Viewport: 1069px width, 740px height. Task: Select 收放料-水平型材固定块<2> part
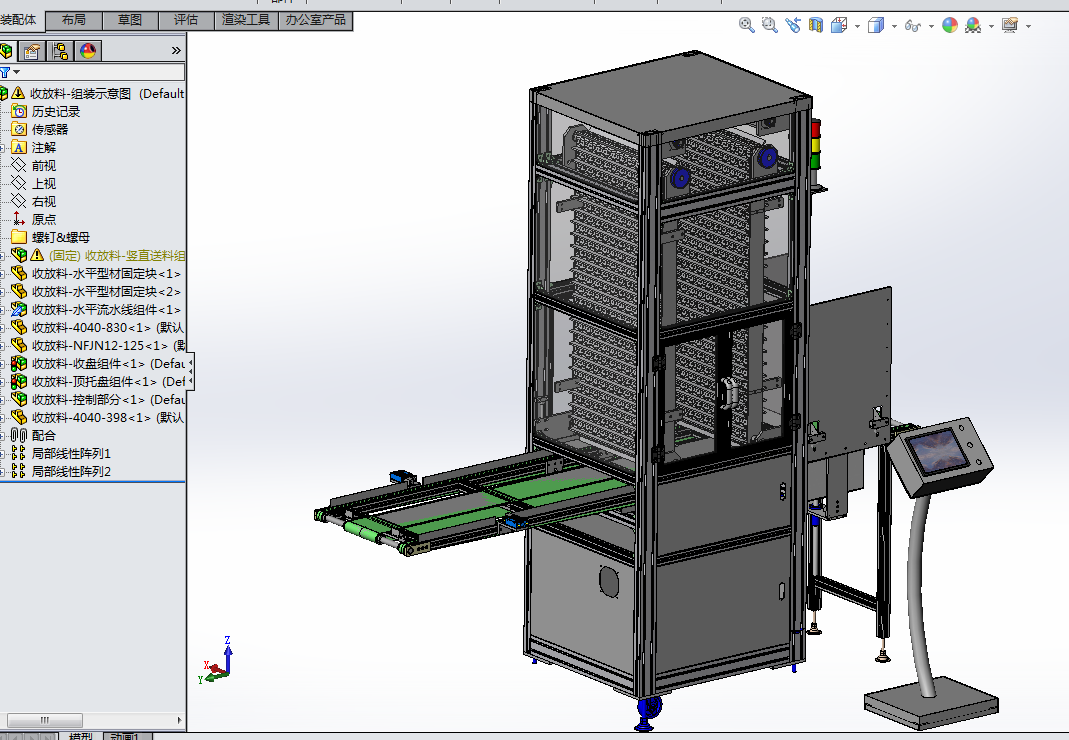106,291
